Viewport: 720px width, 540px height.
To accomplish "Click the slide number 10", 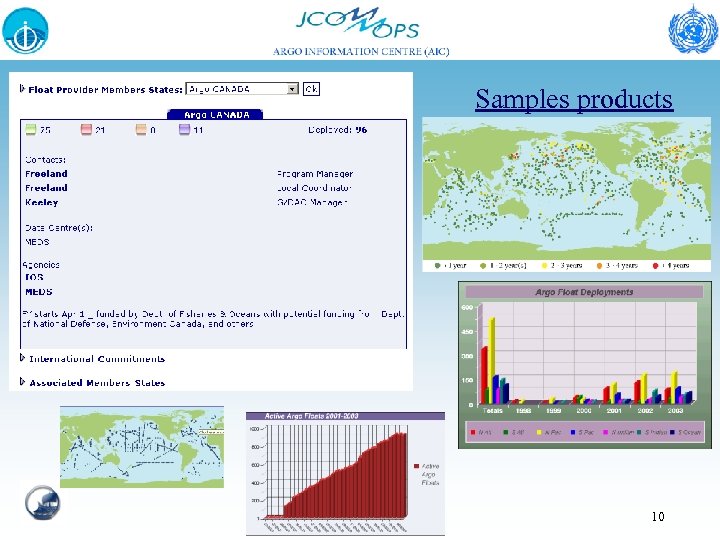I will [x=658, y=516].
